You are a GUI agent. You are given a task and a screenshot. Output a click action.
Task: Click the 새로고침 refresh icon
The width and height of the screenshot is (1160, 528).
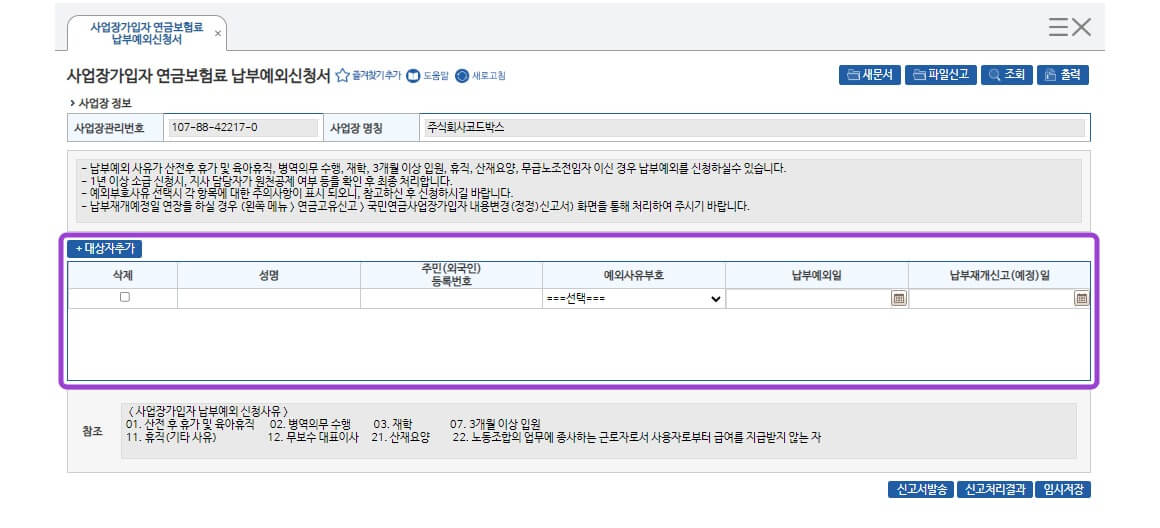point(462,76)
